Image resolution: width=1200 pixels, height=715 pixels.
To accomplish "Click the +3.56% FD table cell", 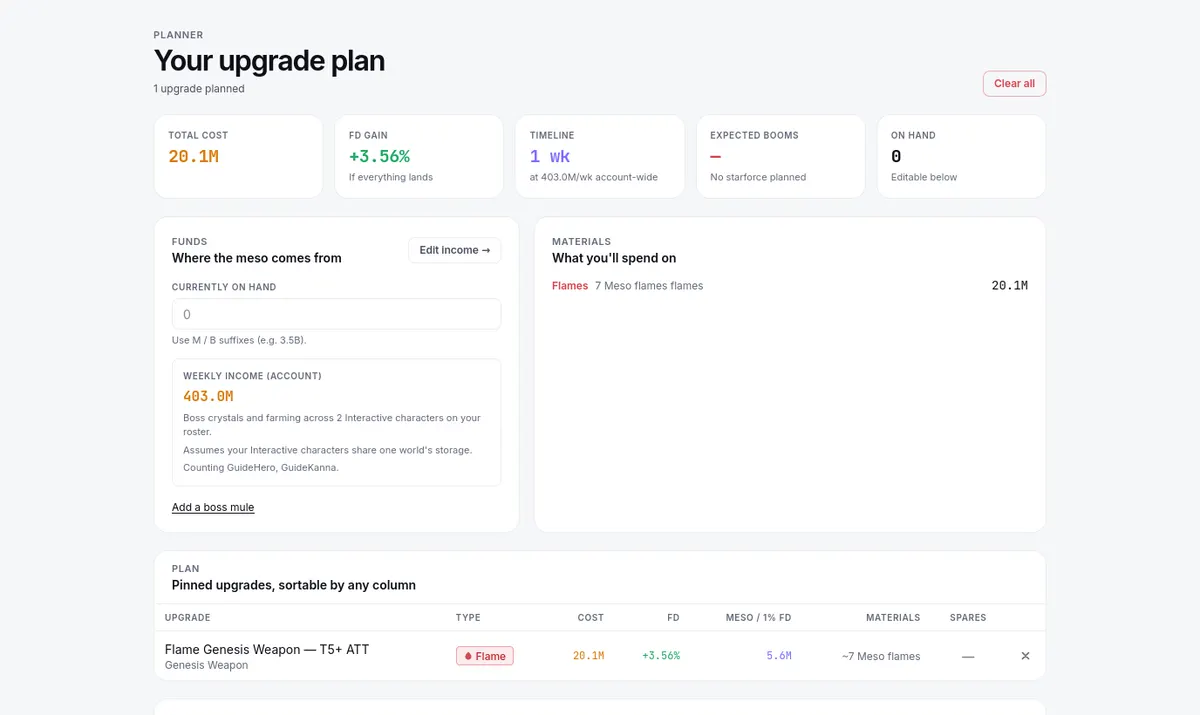I will coord(661,656).
